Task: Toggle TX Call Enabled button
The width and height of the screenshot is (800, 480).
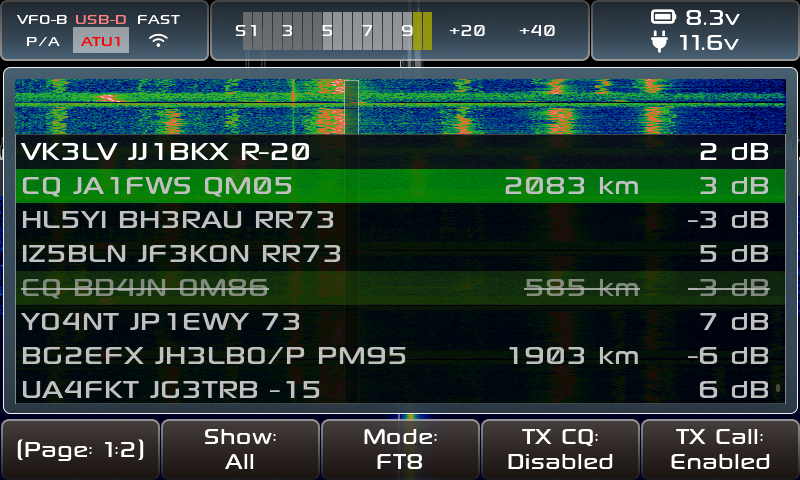Action: pyautogui.click(x=720, y=450)
